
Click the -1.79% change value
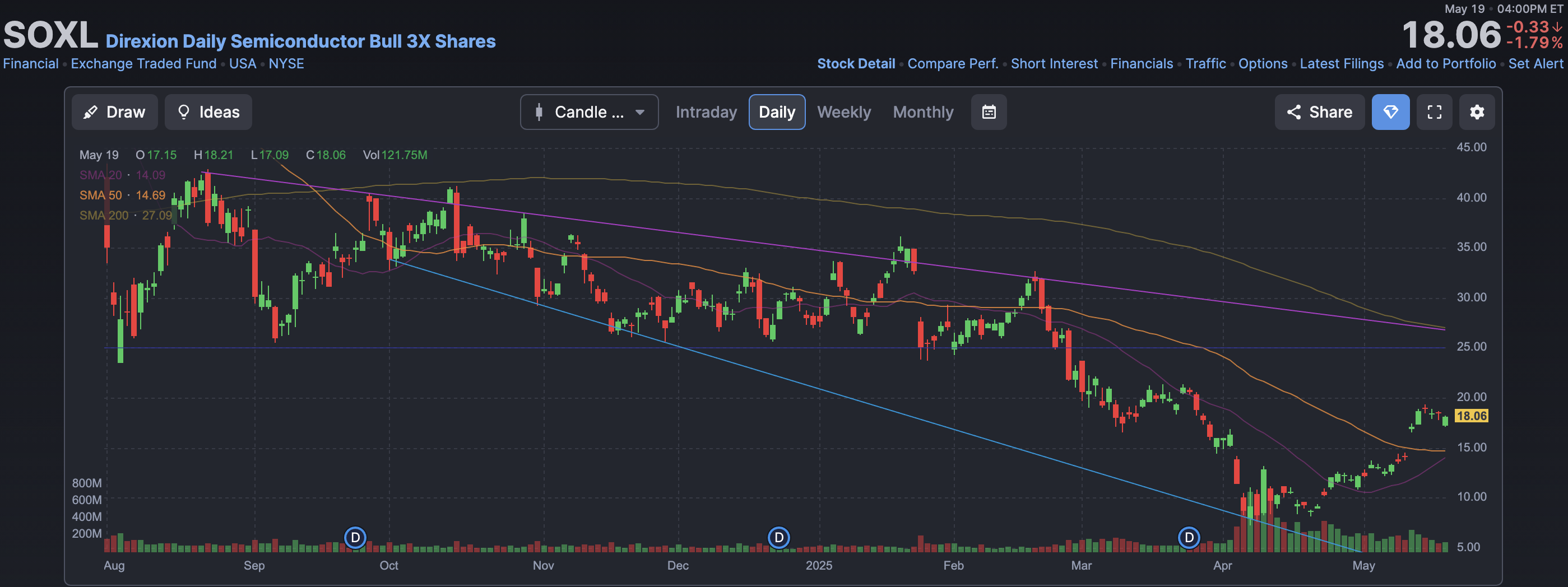(1534, 43)
